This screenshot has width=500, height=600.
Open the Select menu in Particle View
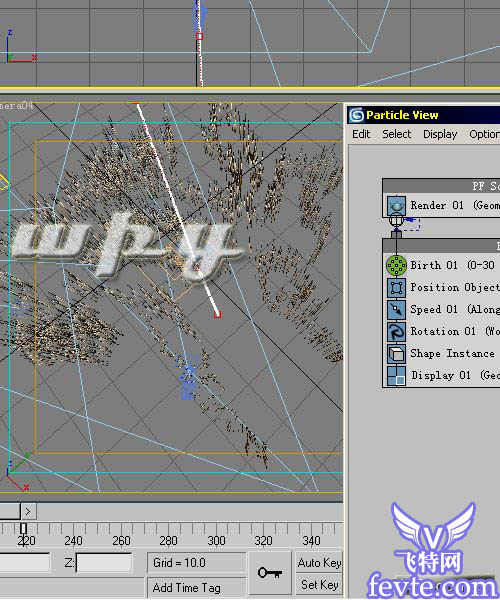coord(397,134)
